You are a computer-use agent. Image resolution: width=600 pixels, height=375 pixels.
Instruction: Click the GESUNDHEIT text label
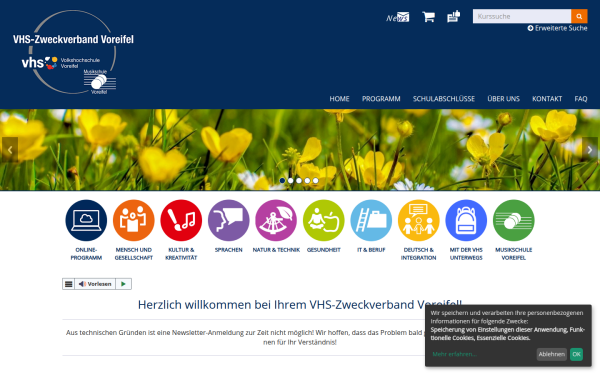point(324,250)
